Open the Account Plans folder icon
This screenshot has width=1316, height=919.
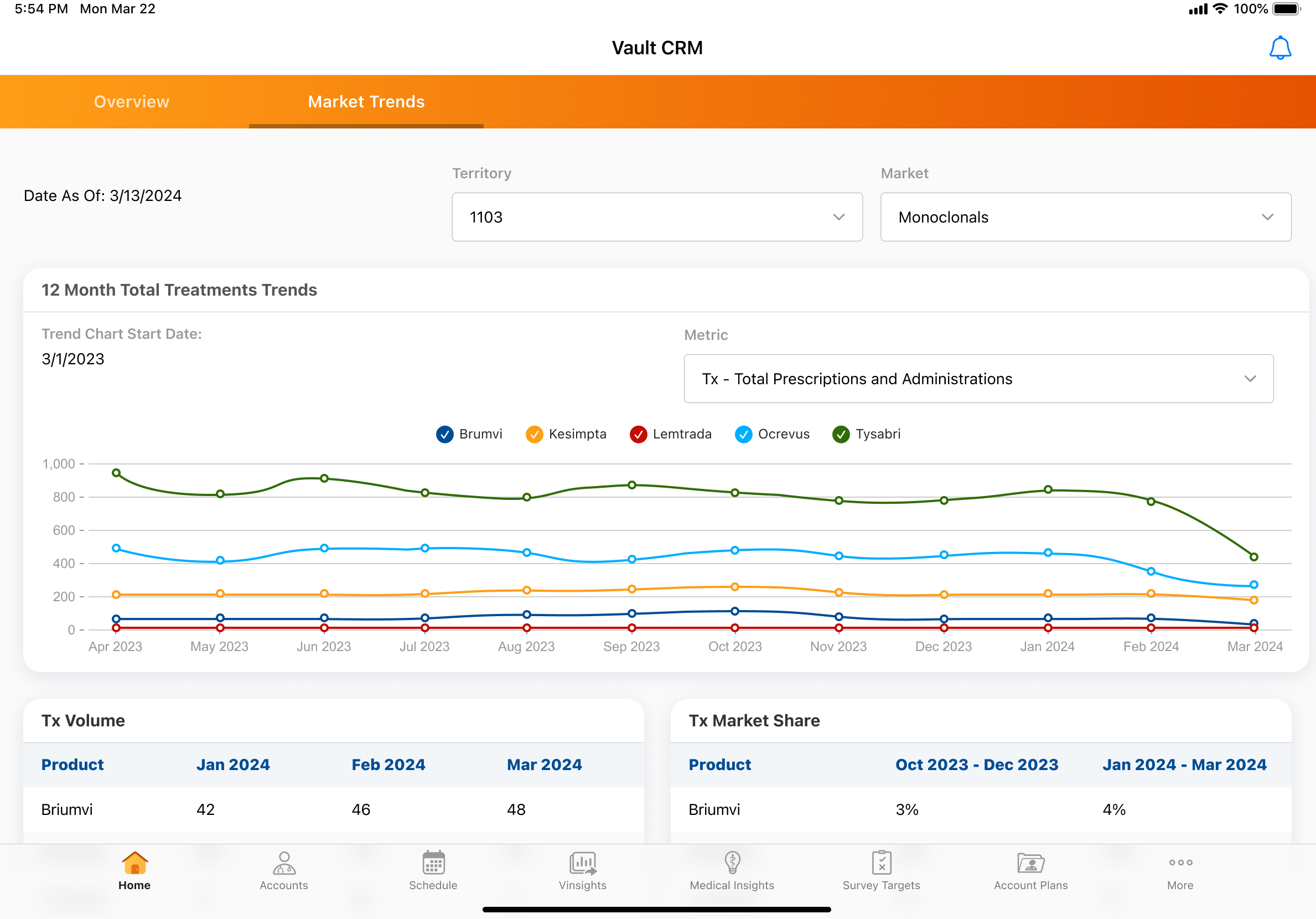(1030, 863)
